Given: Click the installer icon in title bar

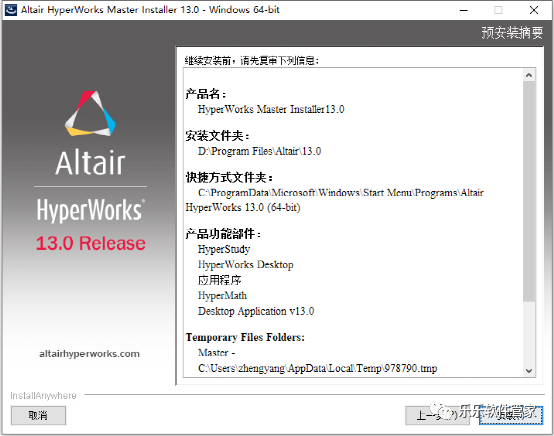Looking at the screenshot, I should (11, 10).
